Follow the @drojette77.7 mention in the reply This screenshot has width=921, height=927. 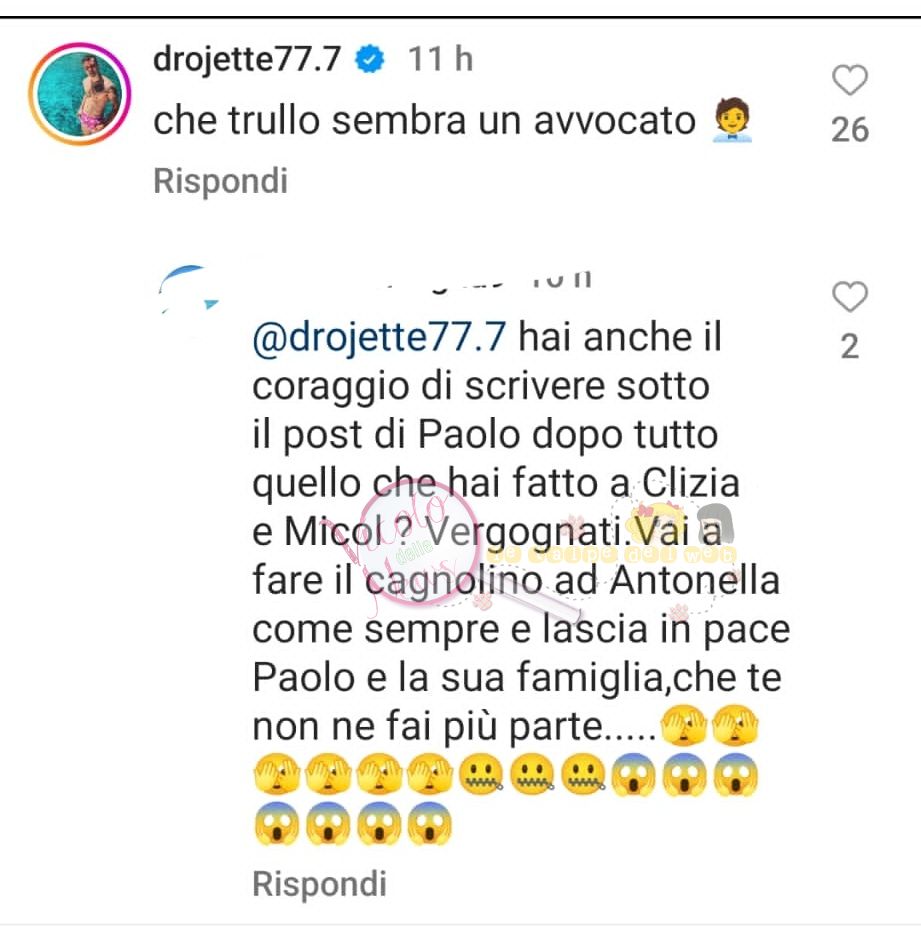379,338
